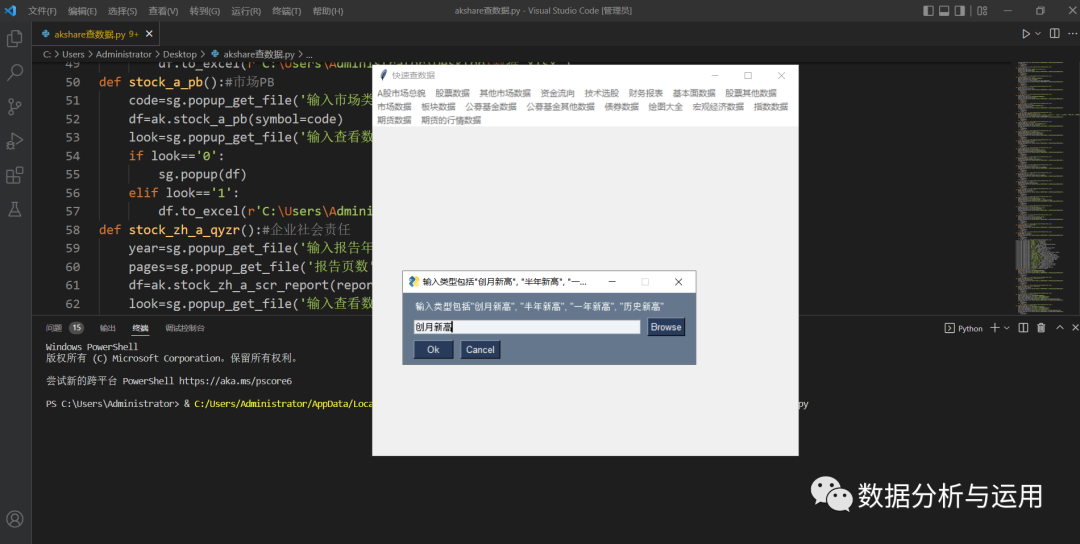Switch to the 输出 panel tab
The width and height of the screenshot is (1080, 544).
coord(107,328)
